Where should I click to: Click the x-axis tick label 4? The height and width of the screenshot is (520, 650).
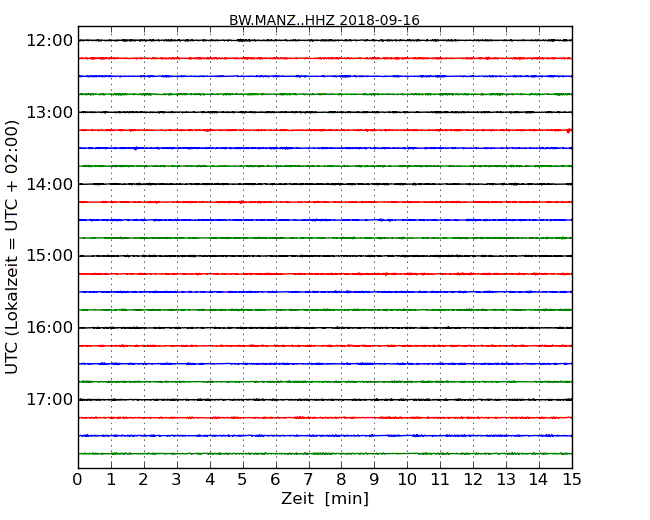[210, 480]
